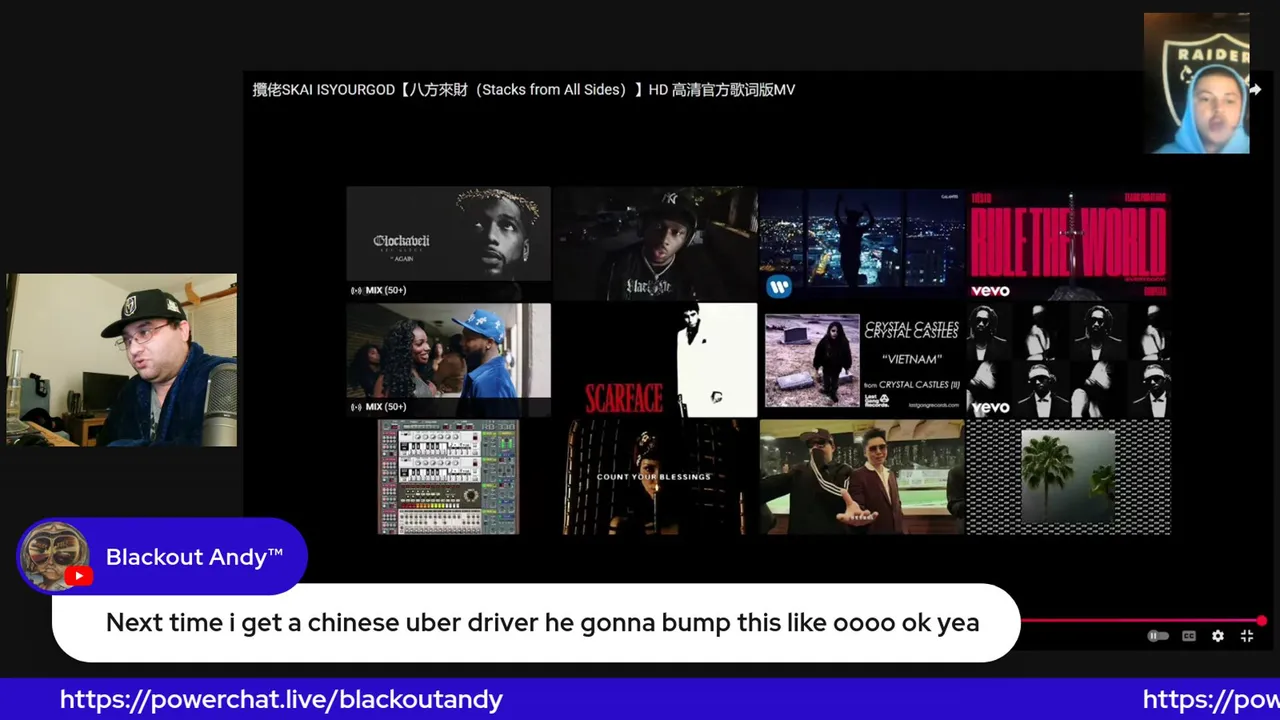Open the Clockaveli mix thumbnail
This screenshot has width=1280, height=720.
pyautogui.click(x=448, y=242)
